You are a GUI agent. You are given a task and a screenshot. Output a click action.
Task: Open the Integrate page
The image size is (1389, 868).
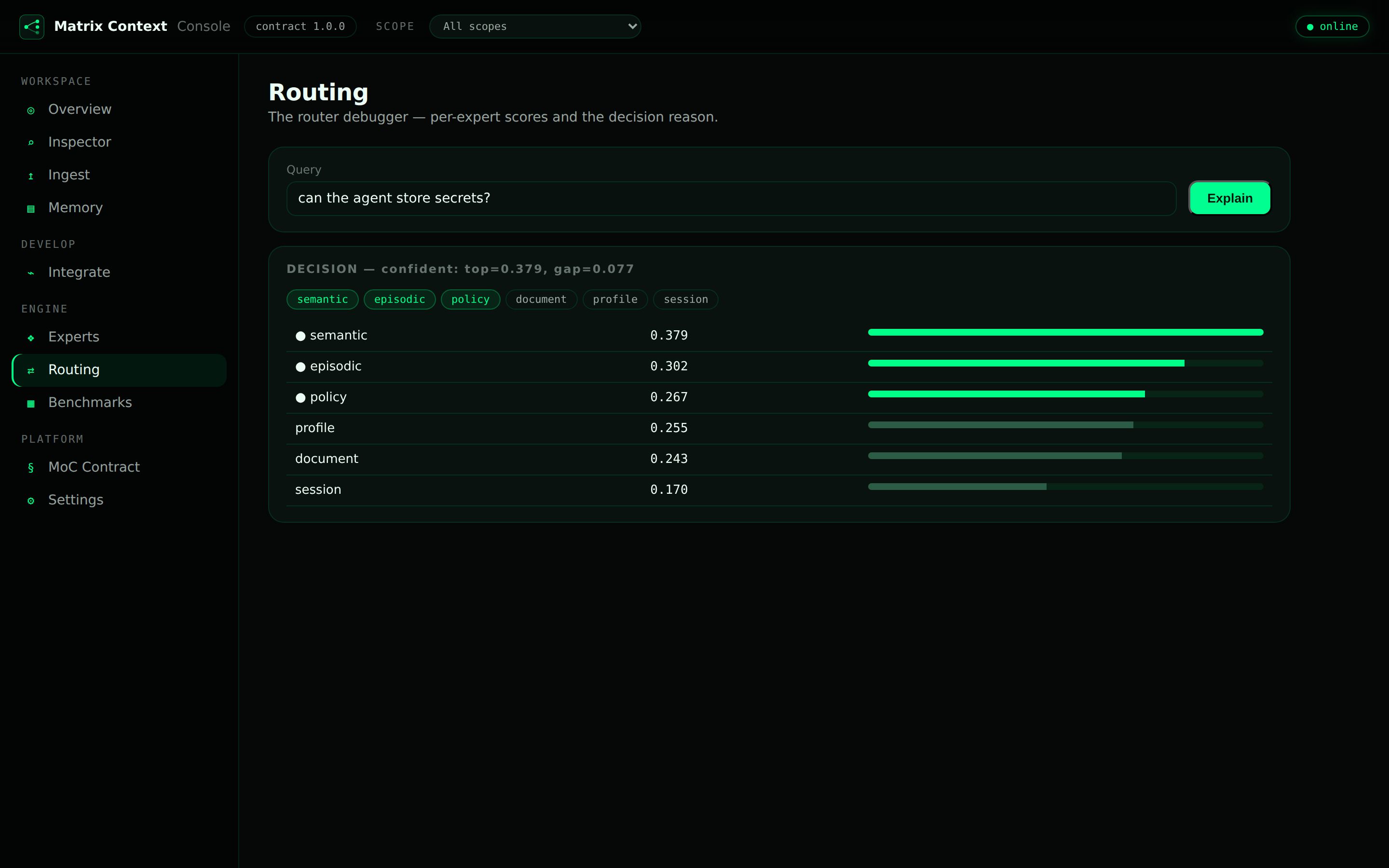click(120, 272)
